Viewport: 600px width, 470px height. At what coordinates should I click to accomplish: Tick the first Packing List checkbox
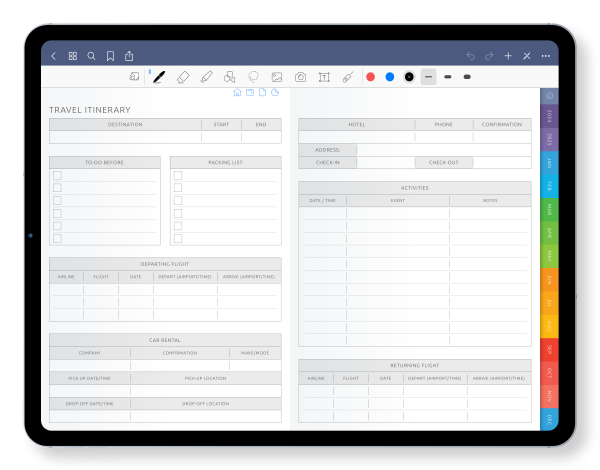click(x=178, y=176)
